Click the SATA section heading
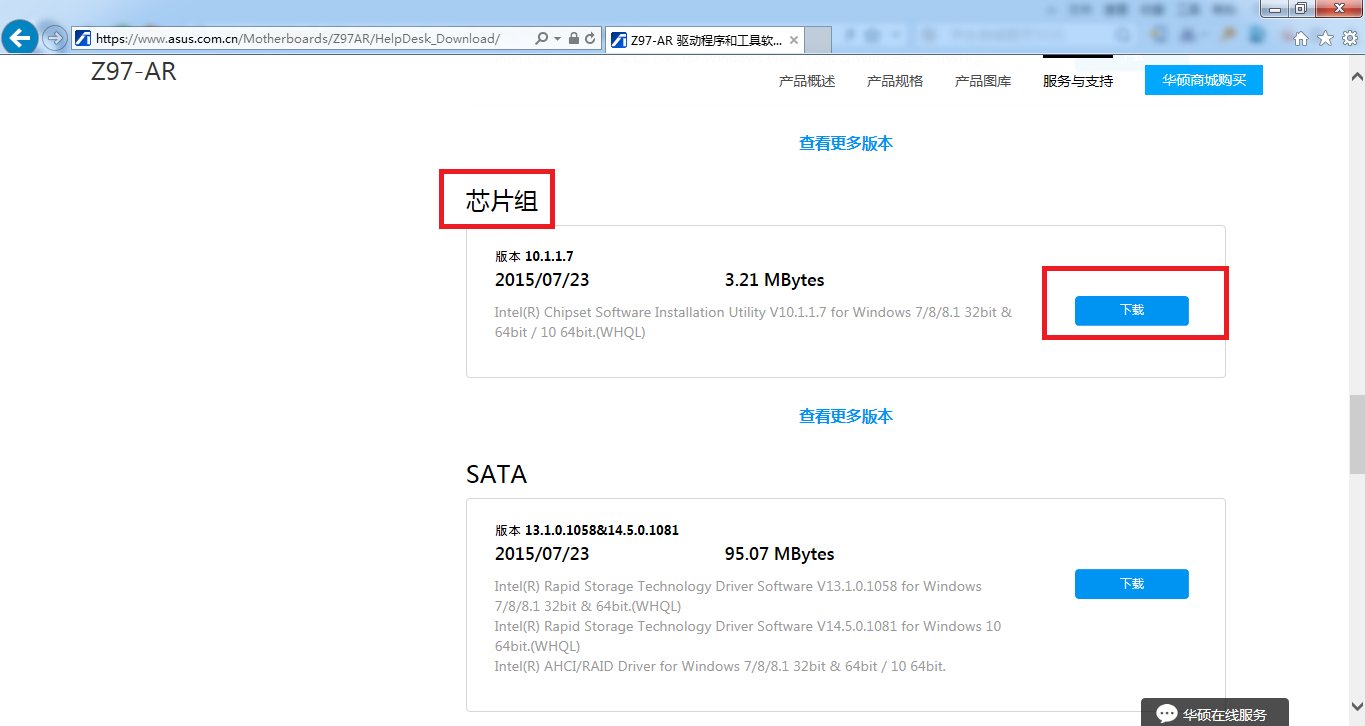The image size is (1365, 726). point(496,474)
